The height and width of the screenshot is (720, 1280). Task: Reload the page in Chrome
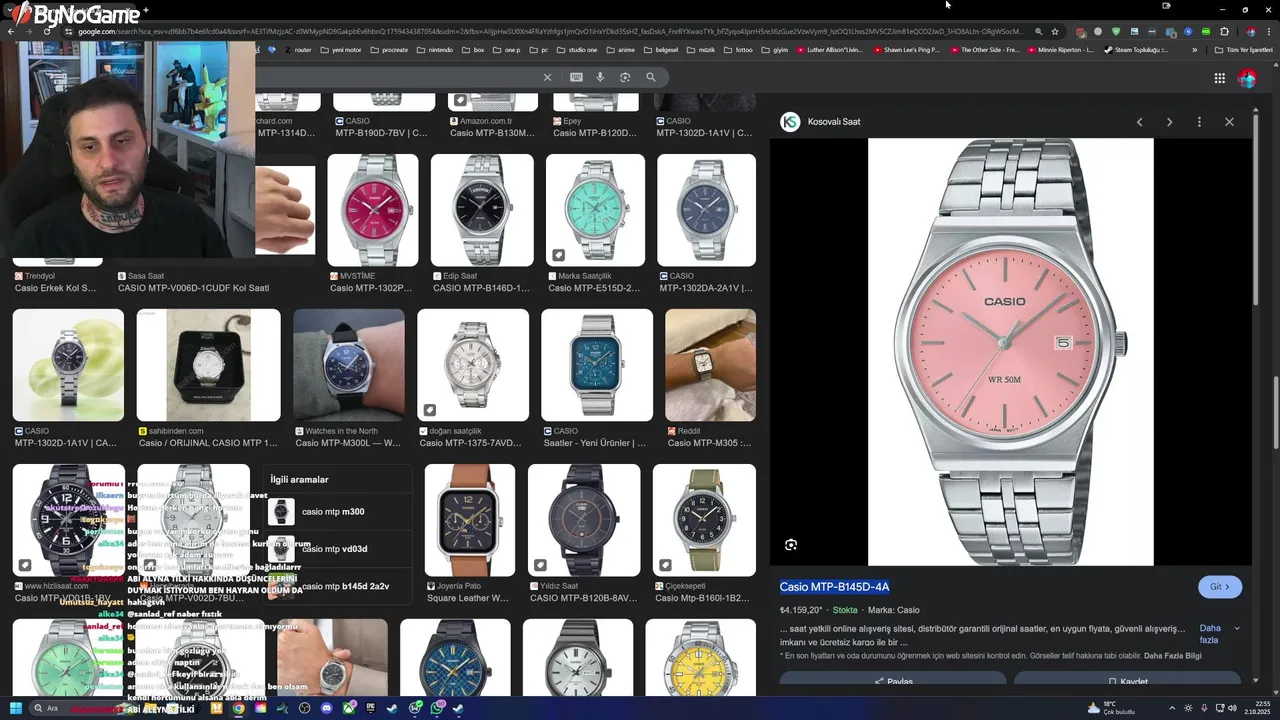pyautogui.click(x=47, y=31)
